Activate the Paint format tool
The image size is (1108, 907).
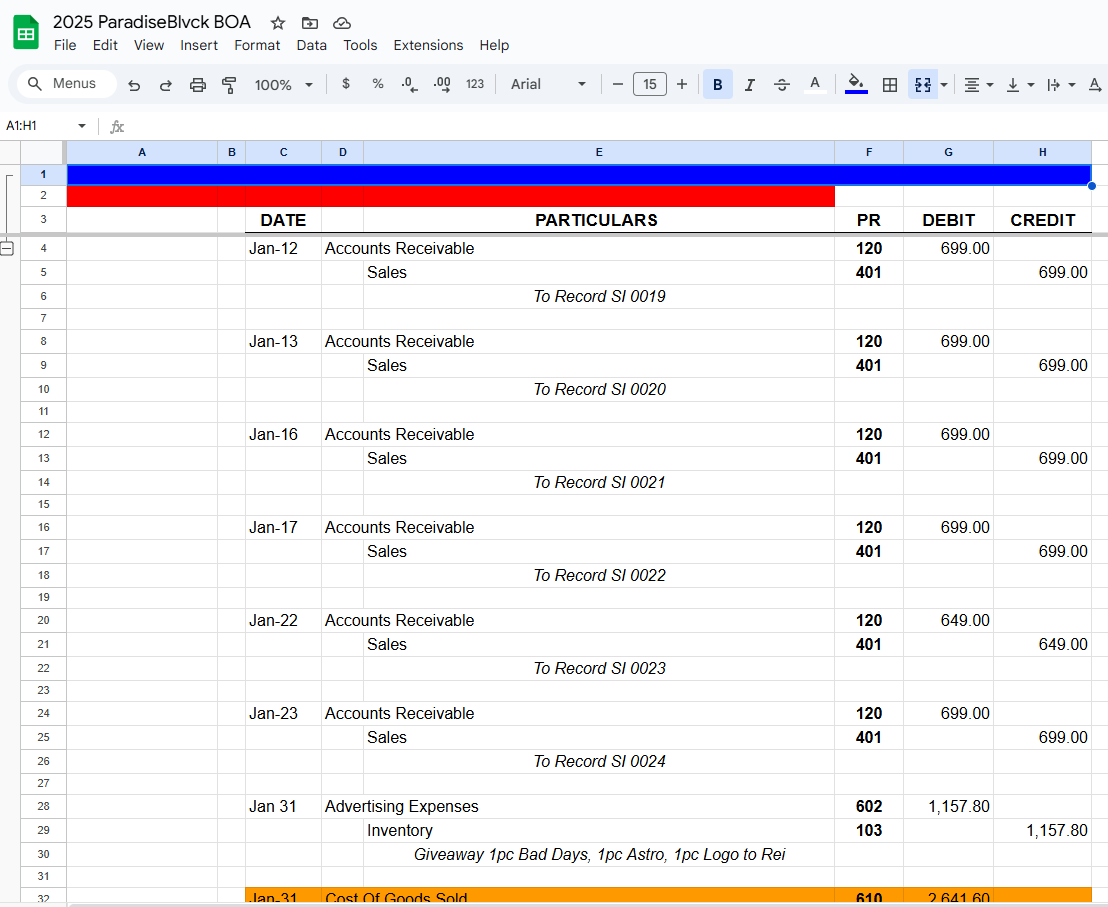pos(229,85)
